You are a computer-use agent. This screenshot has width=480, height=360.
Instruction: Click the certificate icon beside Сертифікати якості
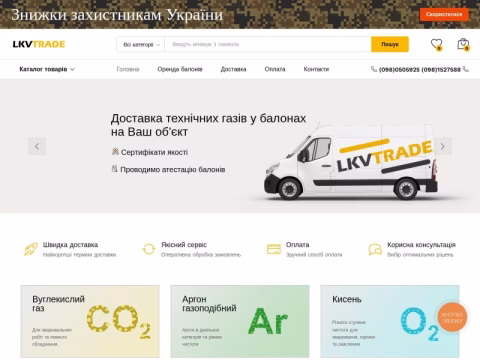point(115,152)
